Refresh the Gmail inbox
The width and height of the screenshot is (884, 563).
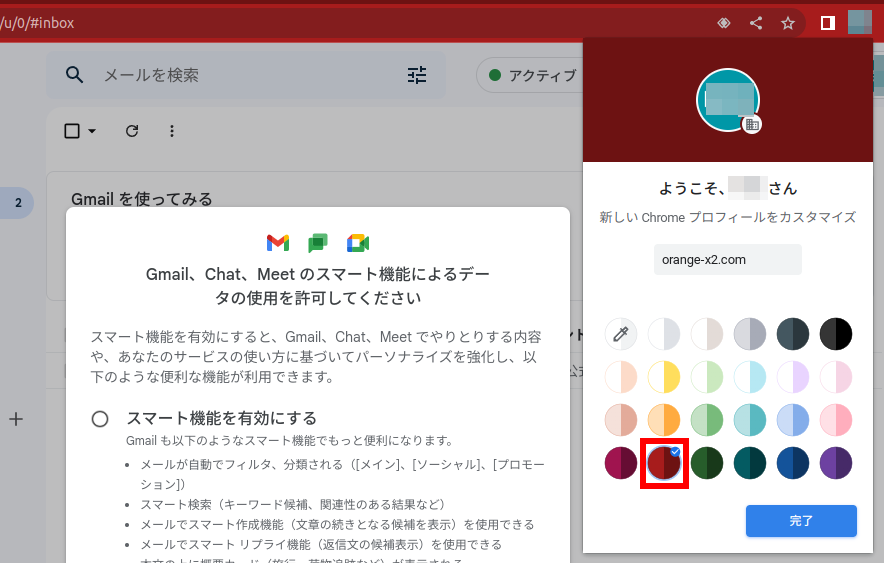coord(132,131)
